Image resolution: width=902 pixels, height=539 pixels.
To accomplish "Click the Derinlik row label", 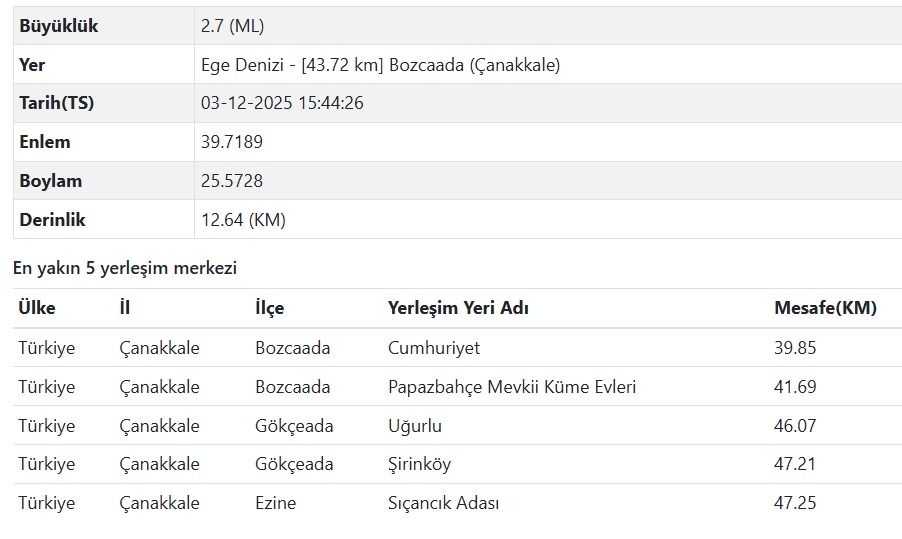I will coord(53,220).
